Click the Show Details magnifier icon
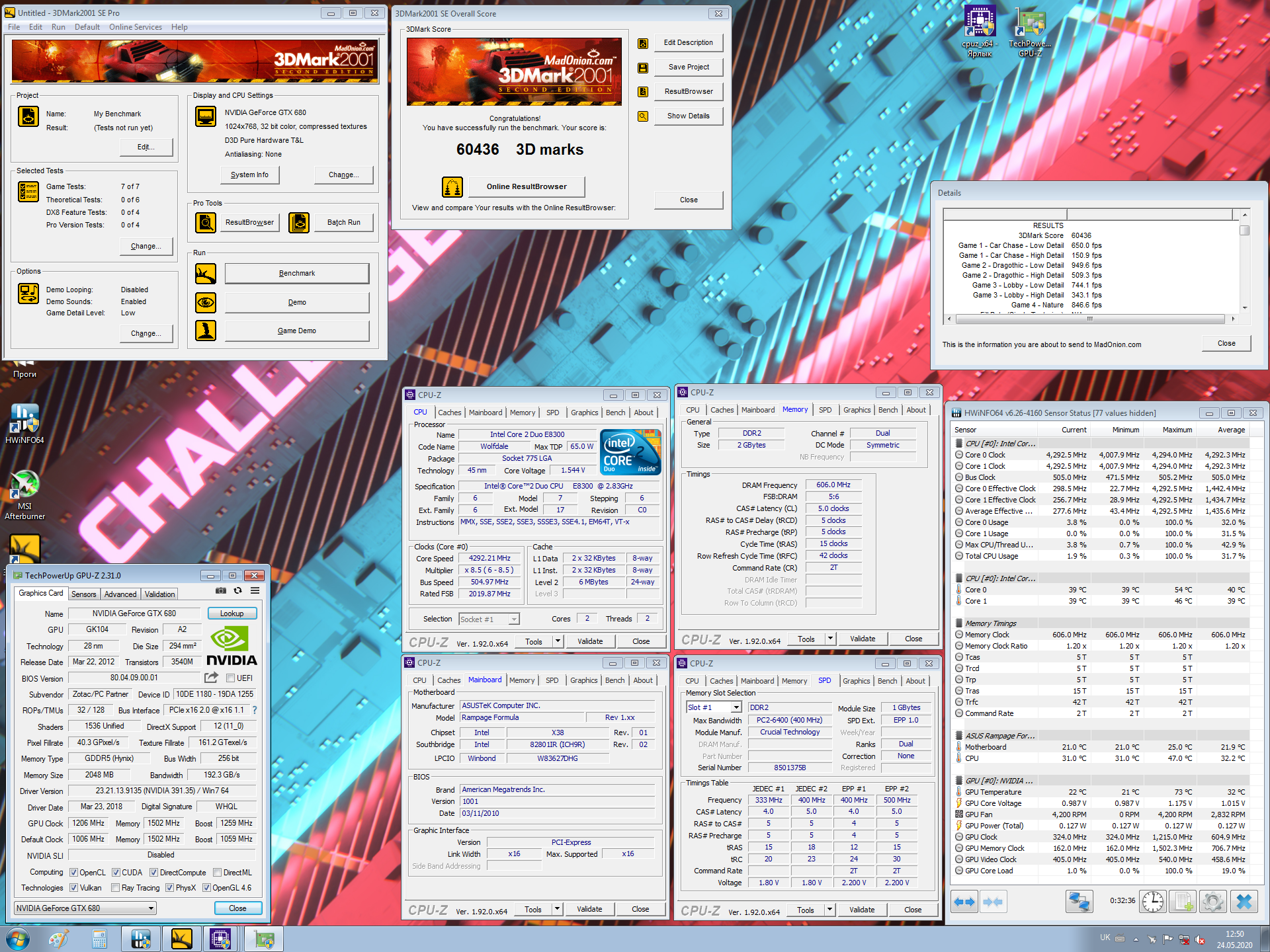This screenshot has width=1270, height=952. [642, 116]
